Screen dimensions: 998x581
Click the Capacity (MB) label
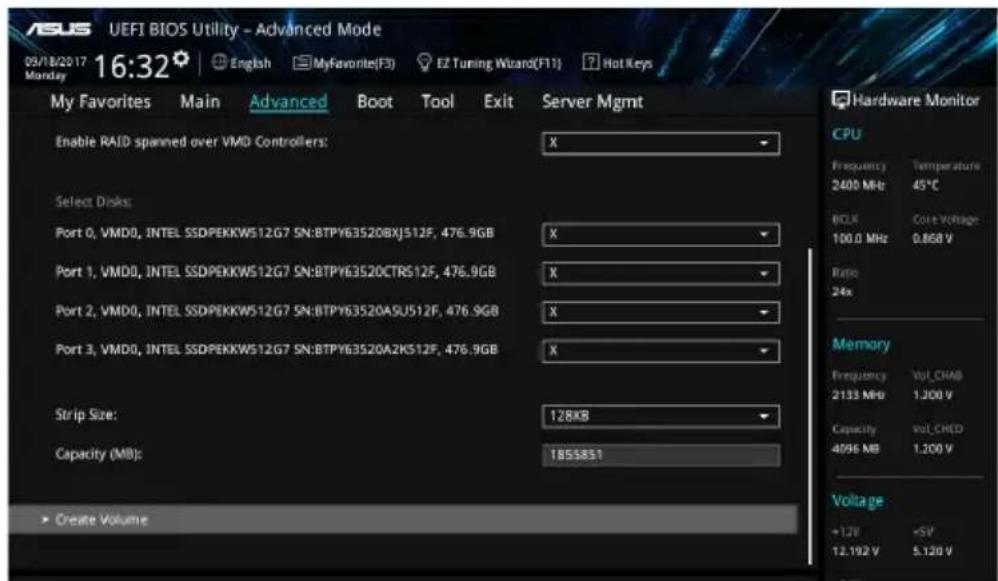[99, 454]
